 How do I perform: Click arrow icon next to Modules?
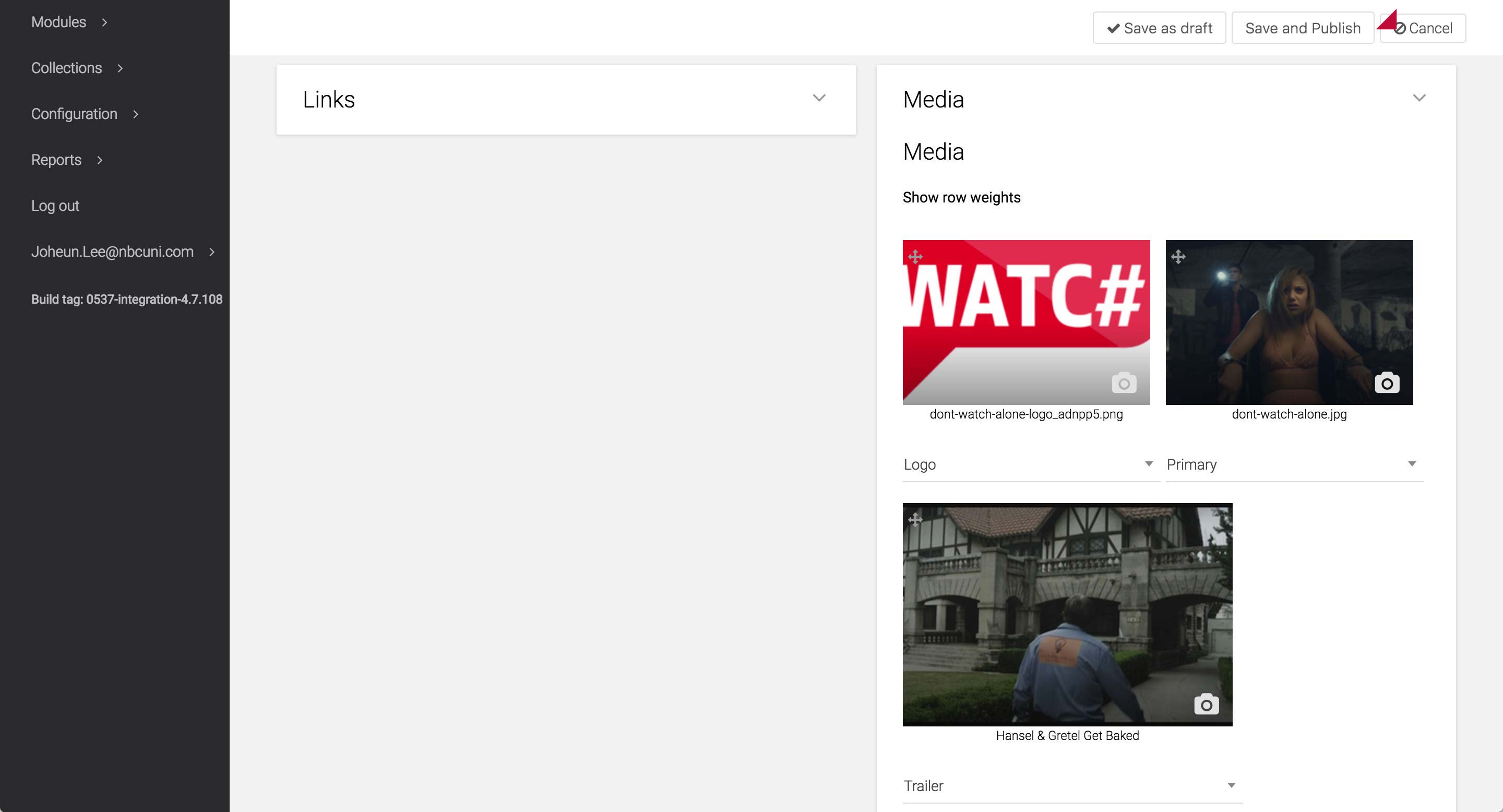(104, 22)
